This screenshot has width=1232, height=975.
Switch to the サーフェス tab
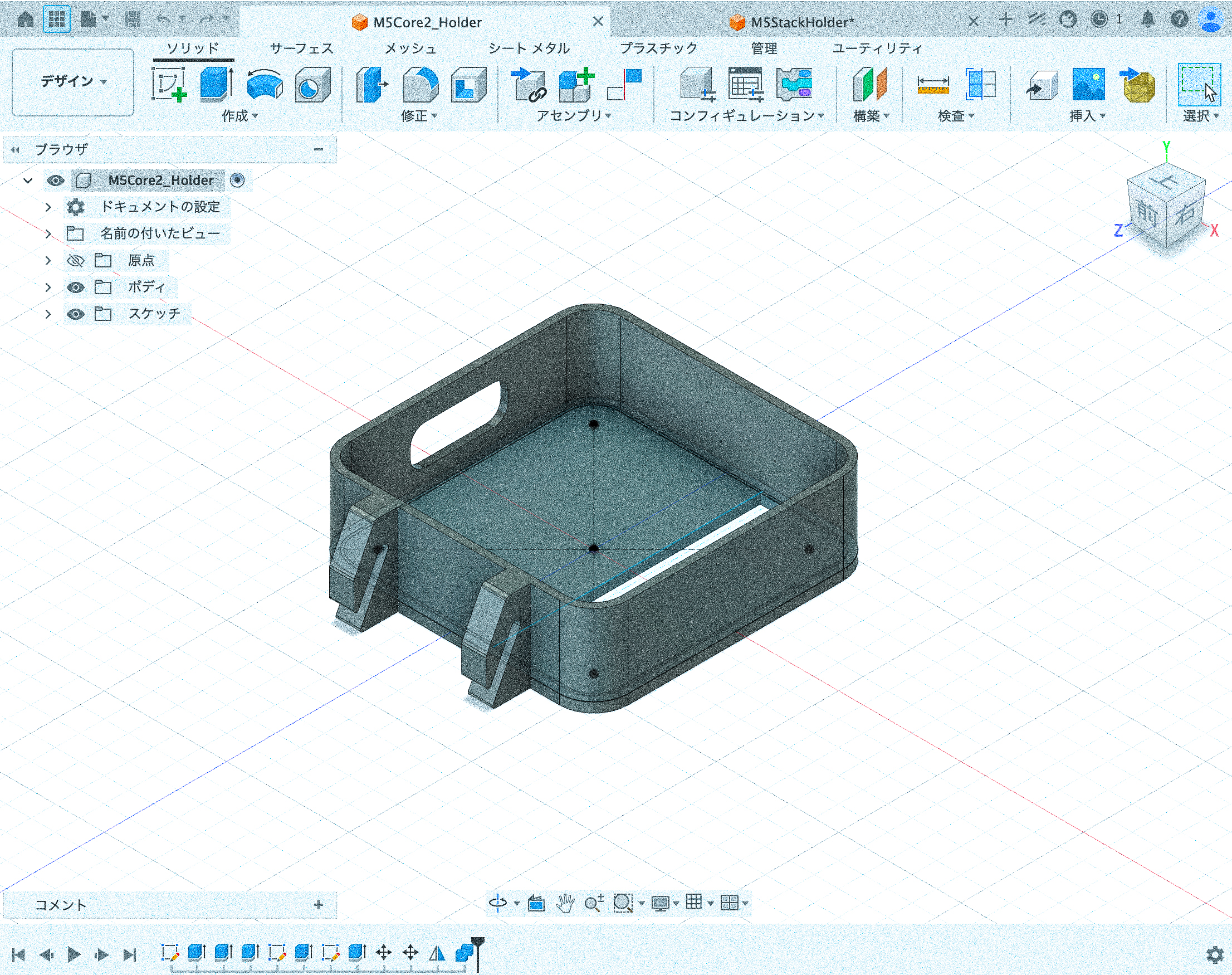coord(302,48)
